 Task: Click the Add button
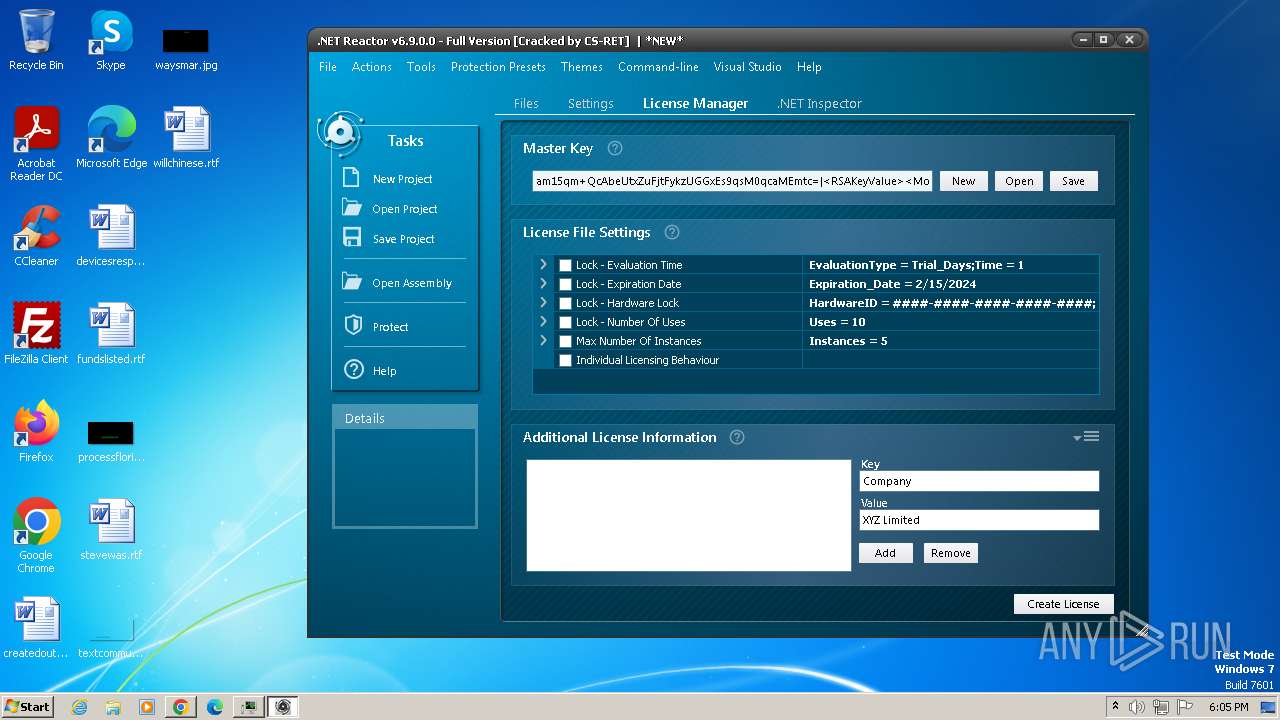click(x=886, y=553)
